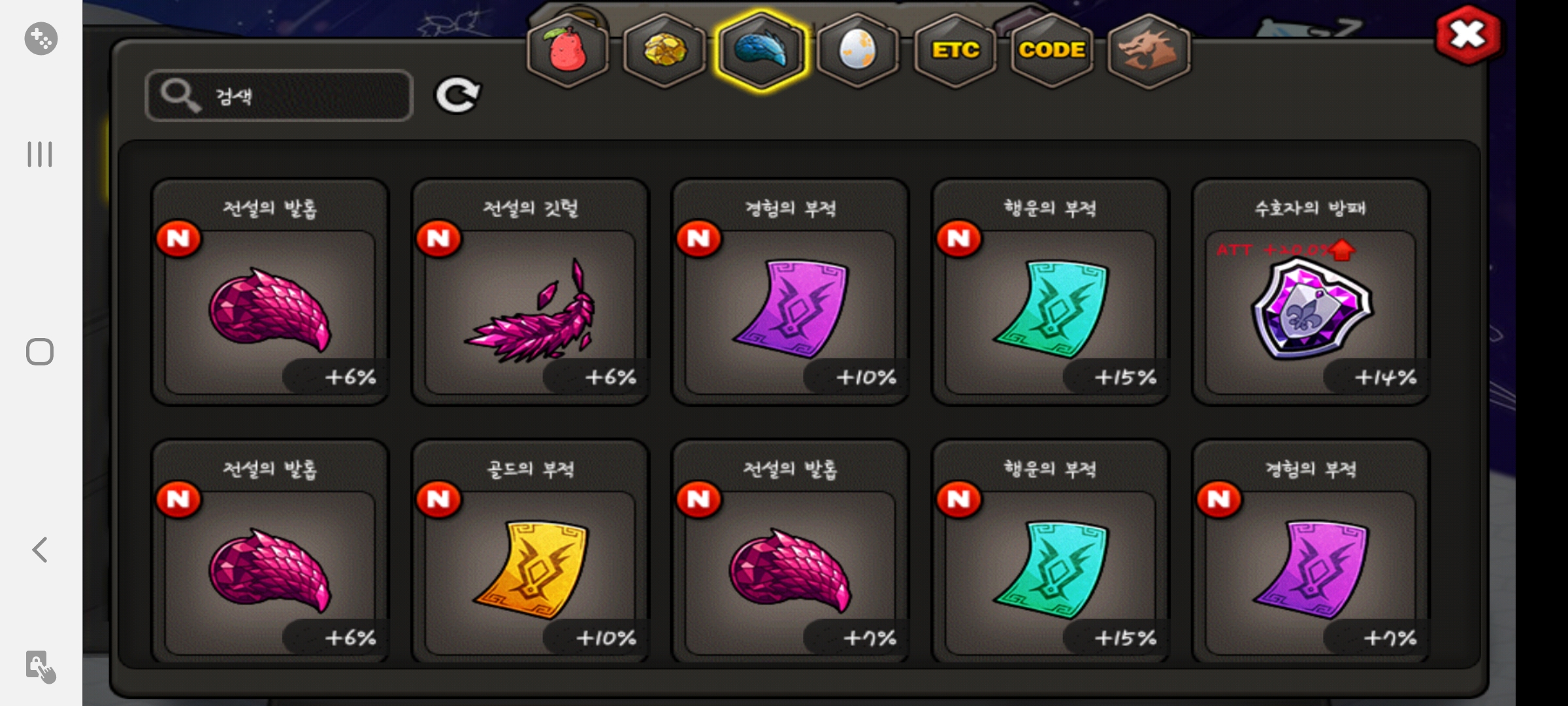Tap the Android home button
Screen dimensions: 1568x706
tap(40, 352)
